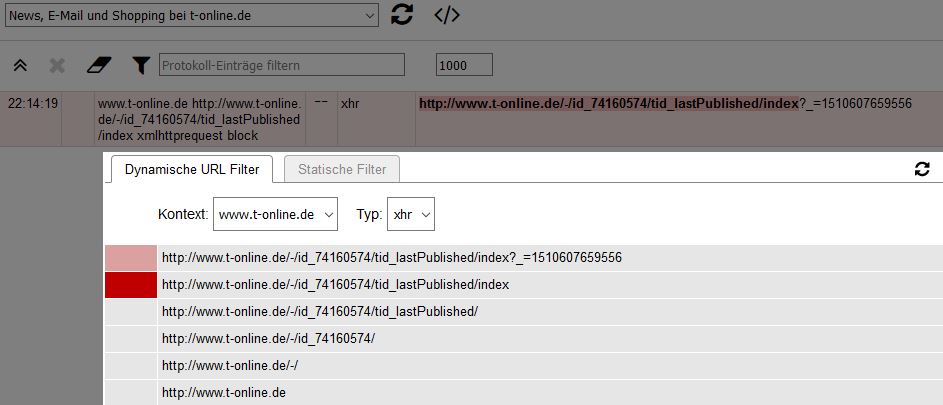943x405 pixels.
Task: Collapse log entries with the double chevron icon
Action: [x=20, y=65]
